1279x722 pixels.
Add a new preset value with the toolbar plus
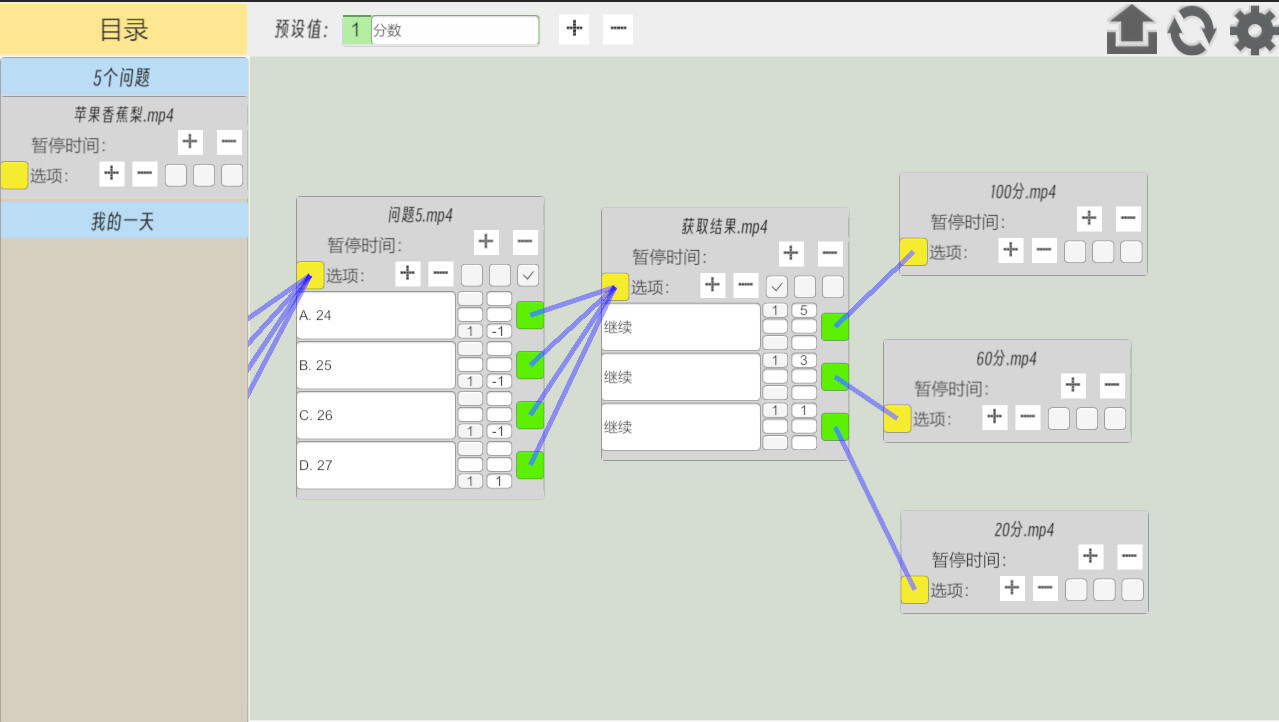pos(573,29)
